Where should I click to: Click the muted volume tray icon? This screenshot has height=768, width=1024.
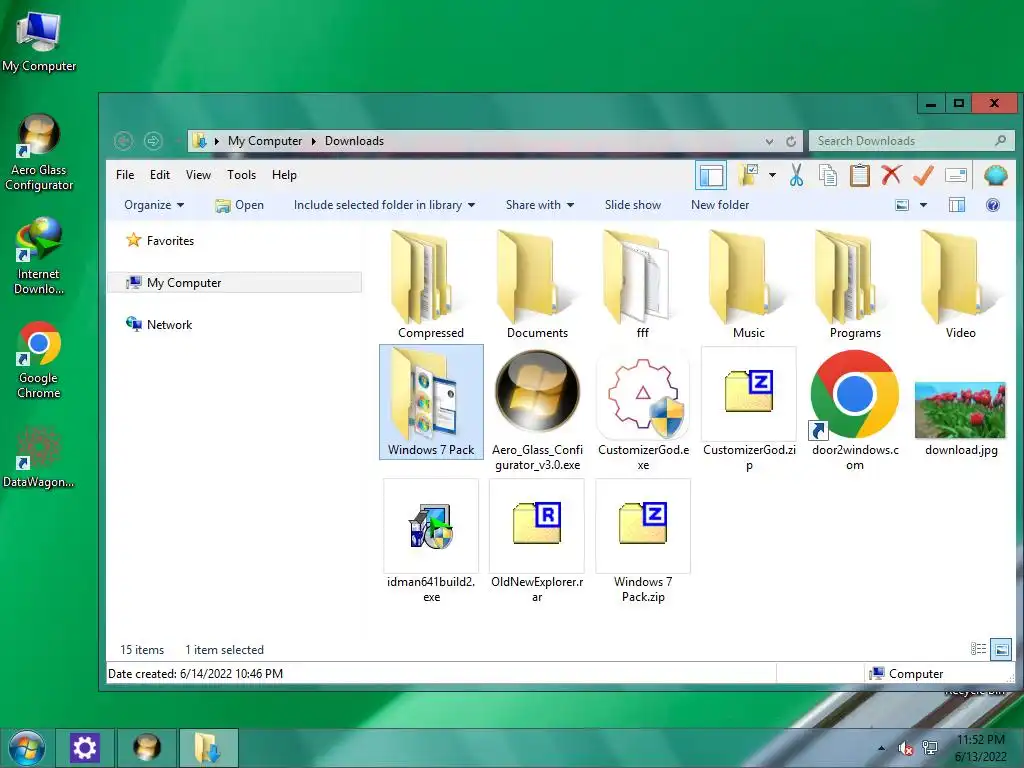[905, 748]
